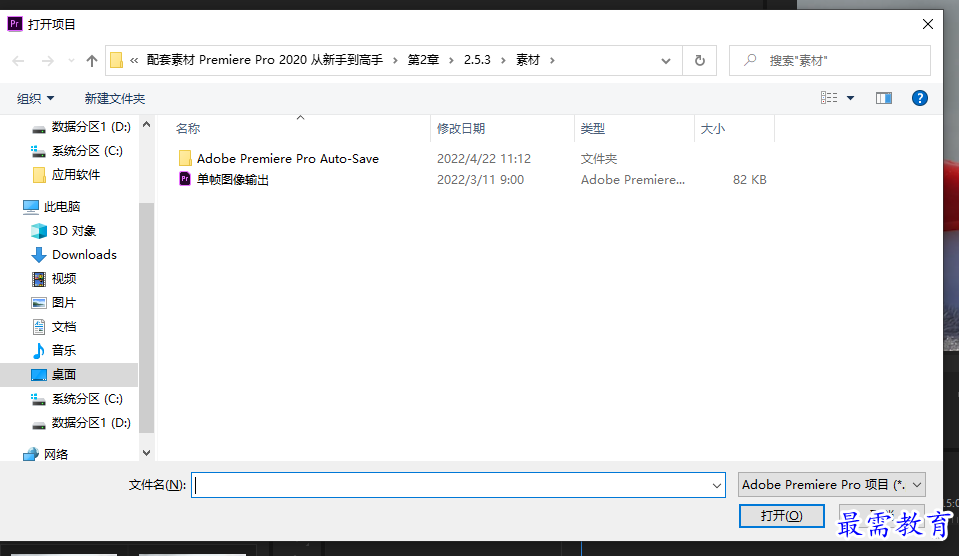Open the view options dropdown arrow

(850, 98)
